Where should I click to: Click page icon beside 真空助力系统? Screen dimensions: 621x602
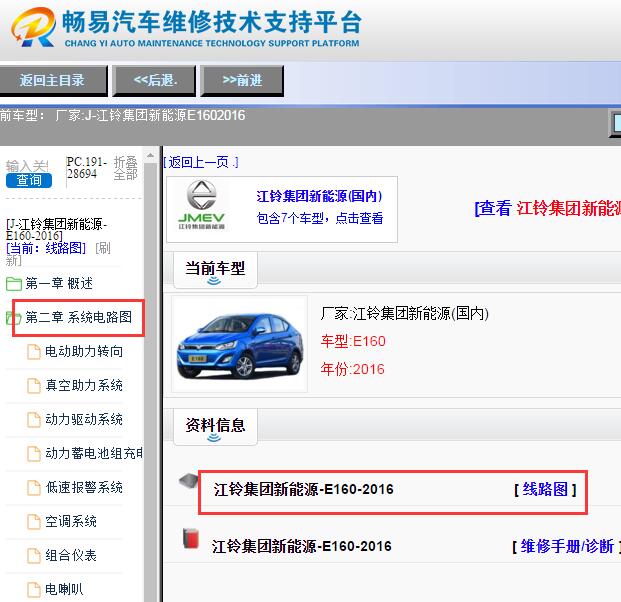tap(34, 386)
